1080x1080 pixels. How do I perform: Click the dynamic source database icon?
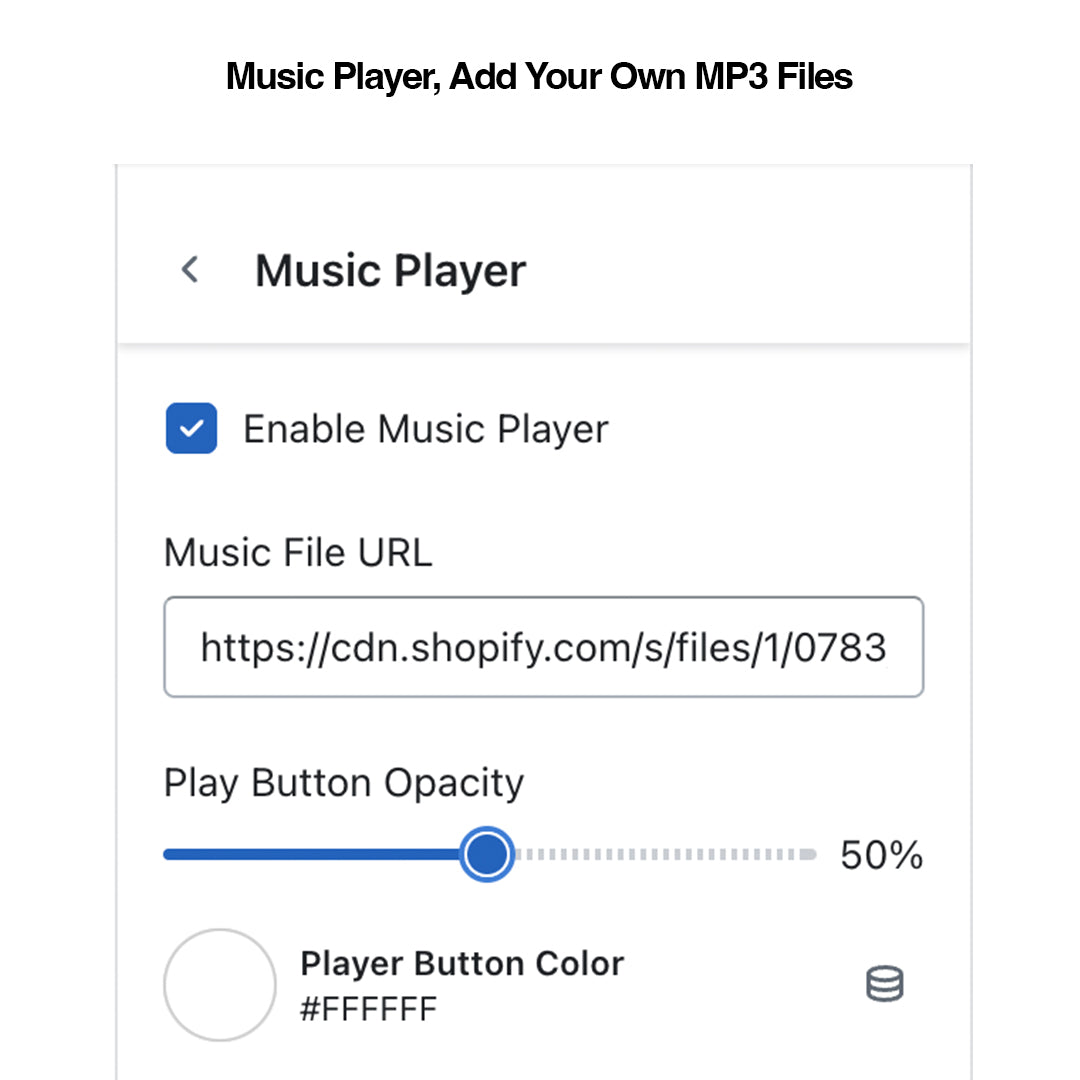[x=884, y=984]
